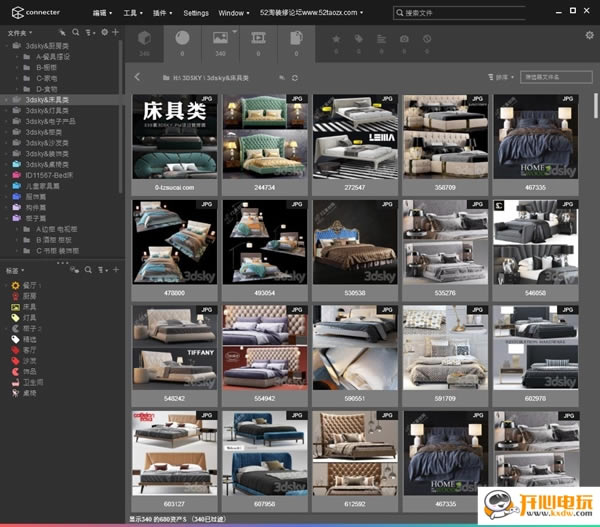Click the refresh icon beside folder path
The width and height of the screenshot is (600, 527).
[294, 77]
